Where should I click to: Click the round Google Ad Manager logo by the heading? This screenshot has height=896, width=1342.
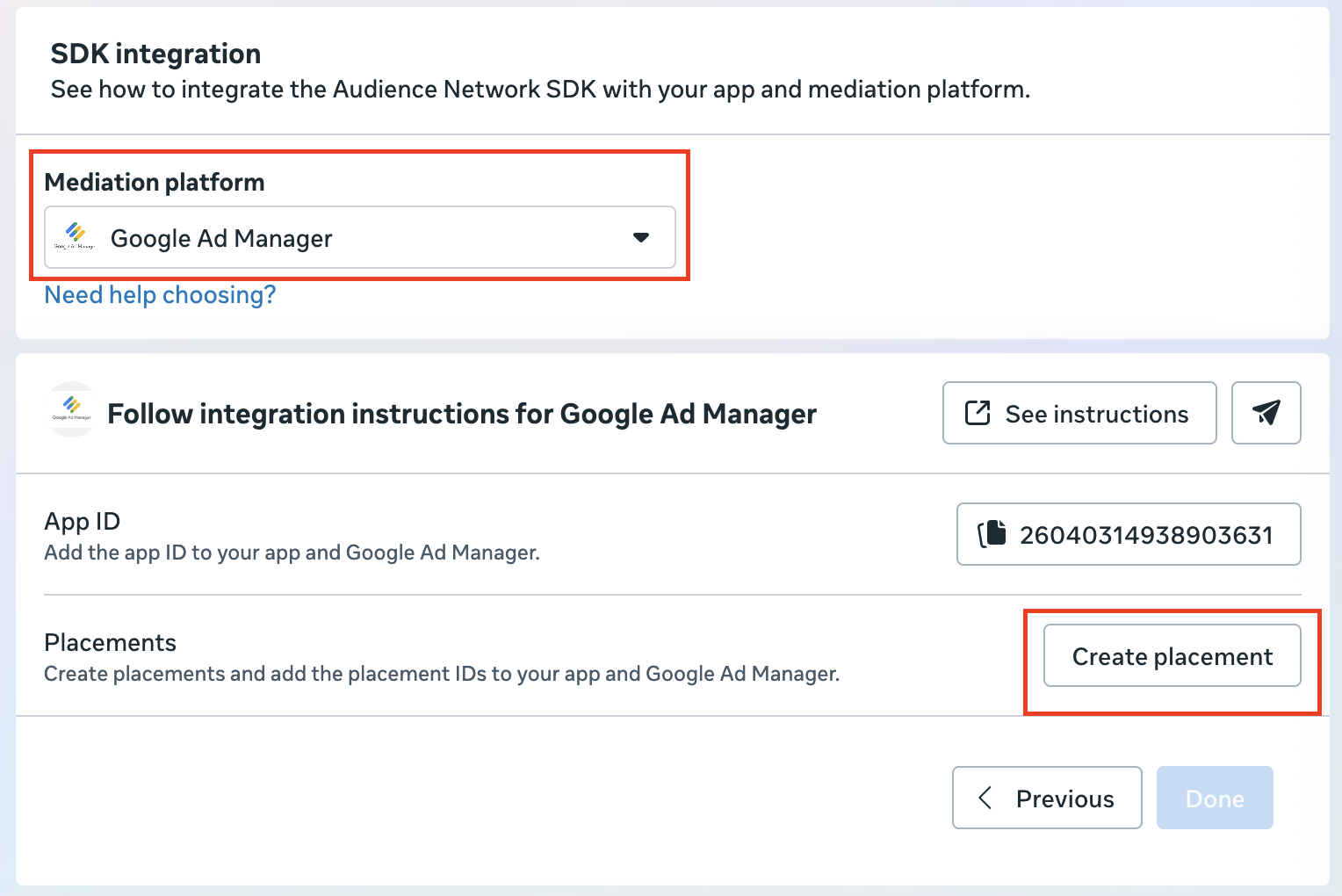point(72,409)
